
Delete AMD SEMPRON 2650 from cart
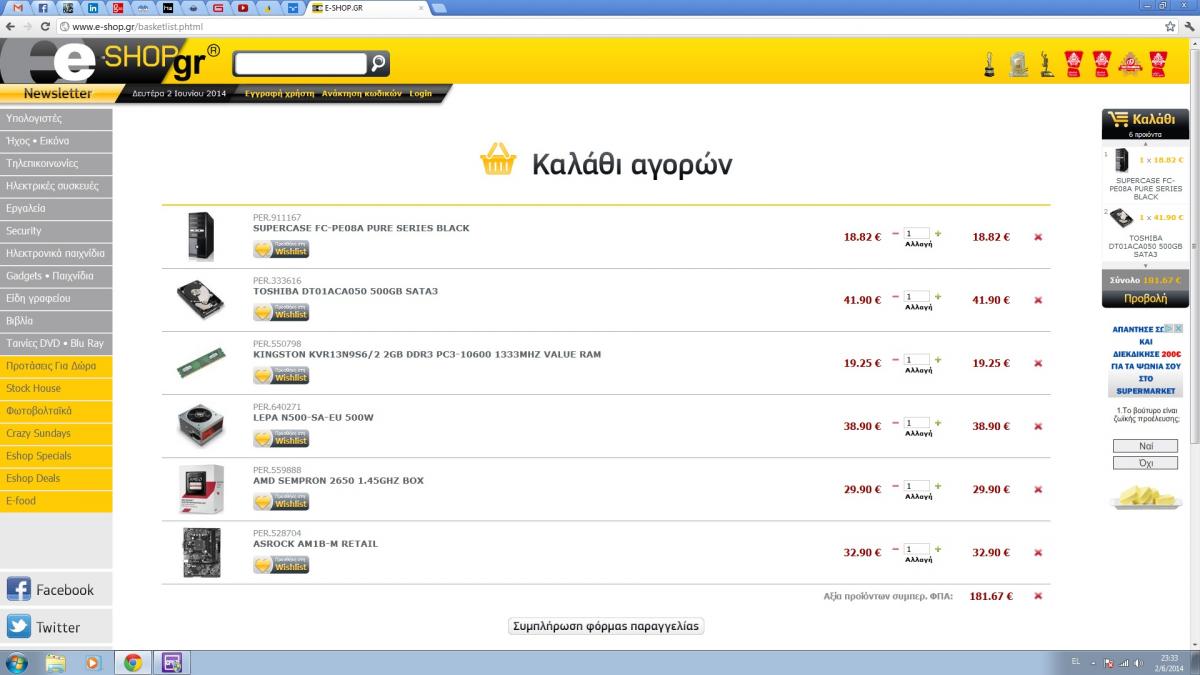click(1038, 489)
